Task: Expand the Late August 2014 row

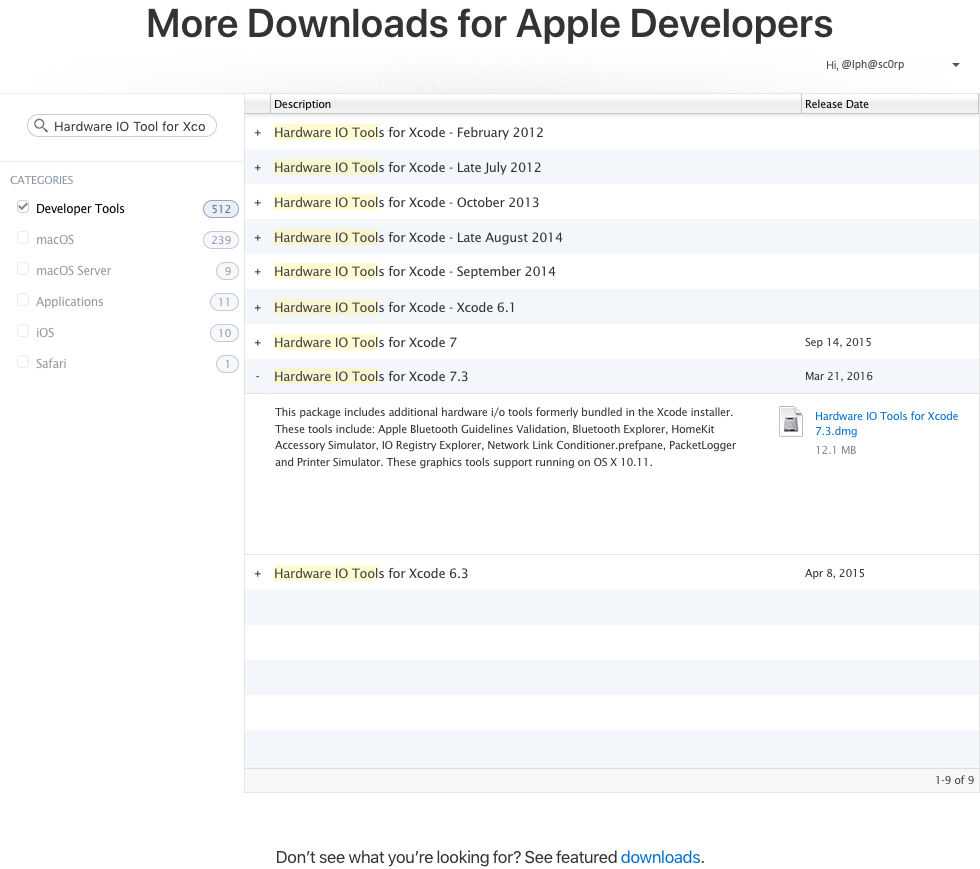Action: pyautogui.click(x=258, y=238)
